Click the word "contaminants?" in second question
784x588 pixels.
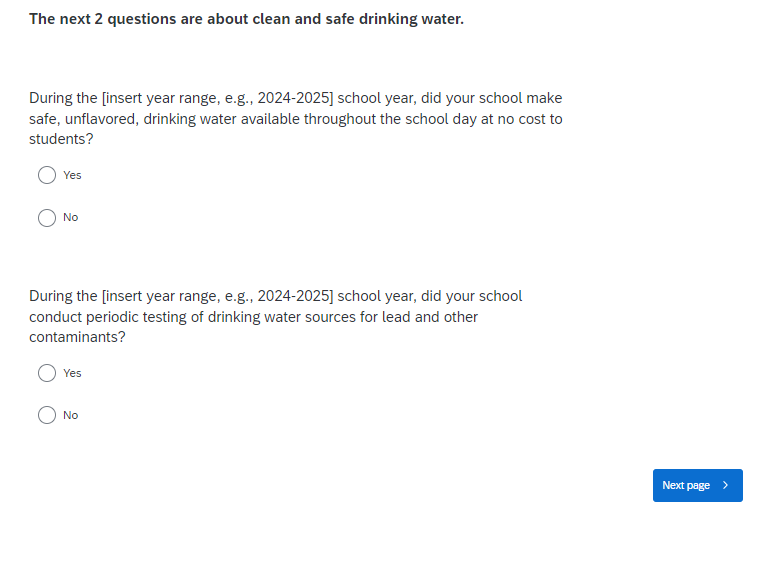click(77, 338)
